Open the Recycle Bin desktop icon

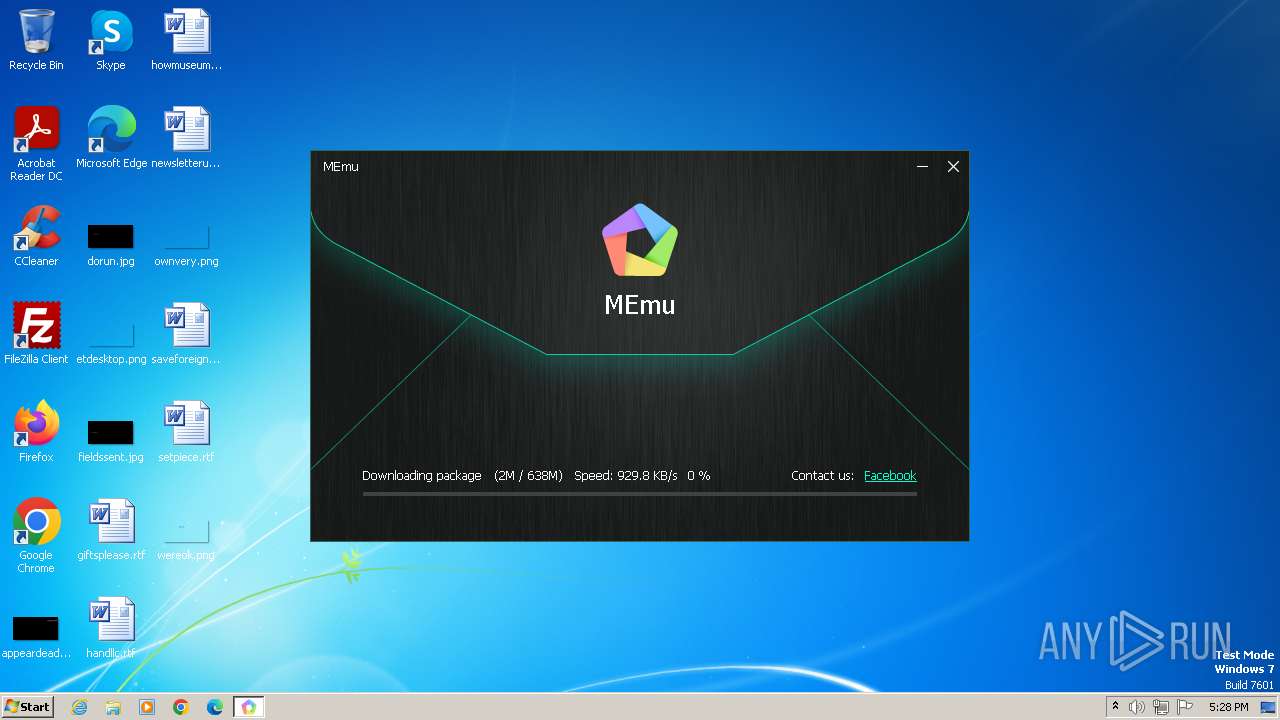pos(36,40)
